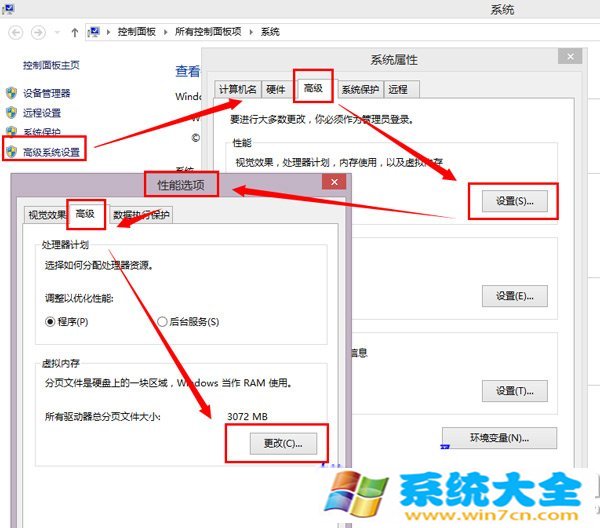Screen dimensions: 600x528
Task: Expand chevron before 控制面板 in breadcrumb
Action: point(108,32)
